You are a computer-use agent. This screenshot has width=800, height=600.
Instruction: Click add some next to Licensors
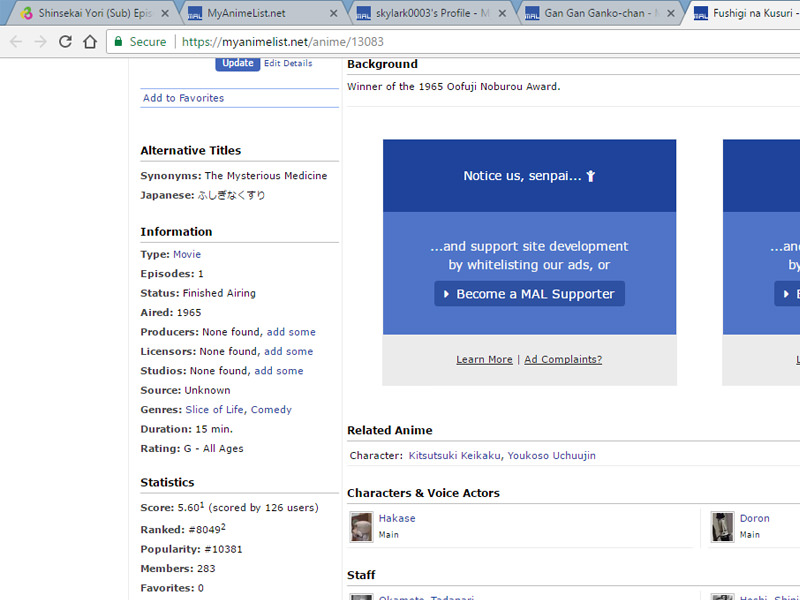(x=288, y=351)
